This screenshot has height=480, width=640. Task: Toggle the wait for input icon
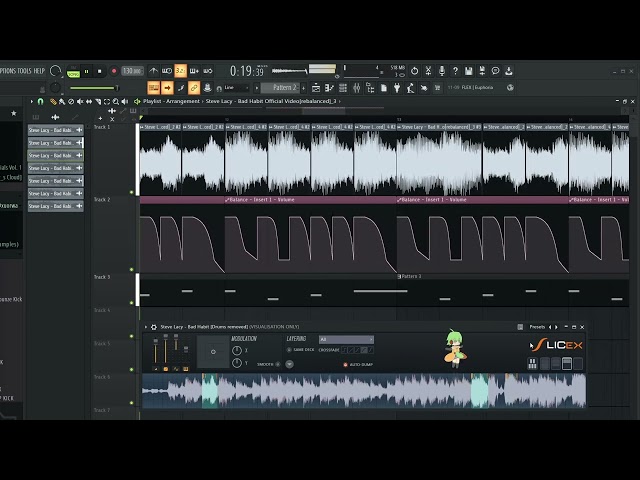pos(167,71)
